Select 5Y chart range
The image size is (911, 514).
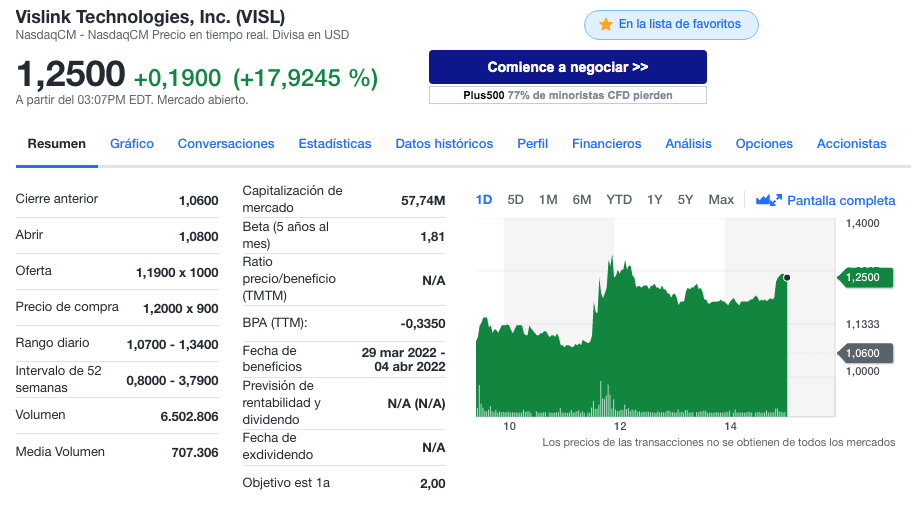point(686,200)
